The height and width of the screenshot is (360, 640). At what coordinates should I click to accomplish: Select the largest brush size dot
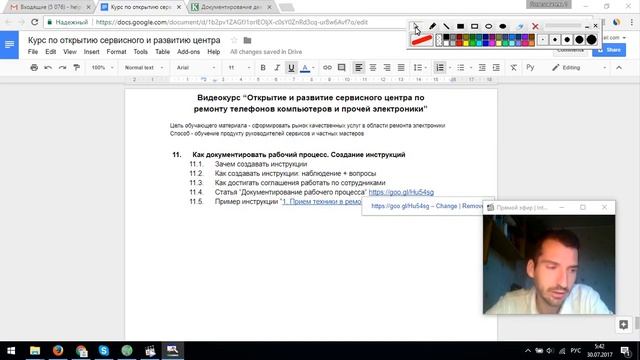click(x=591, y=40)
